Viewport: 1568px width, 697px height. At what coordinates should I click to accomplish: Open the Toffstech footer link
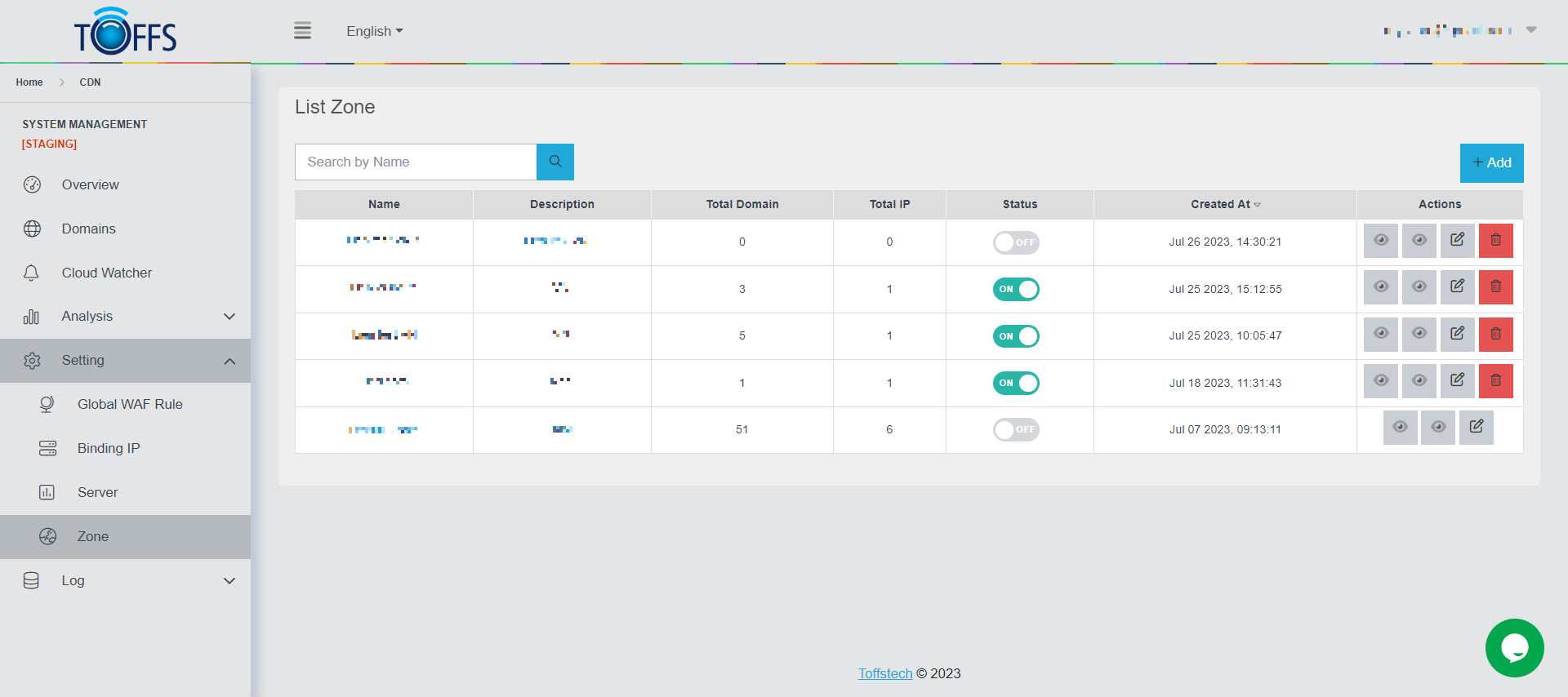tap(884, 673)
